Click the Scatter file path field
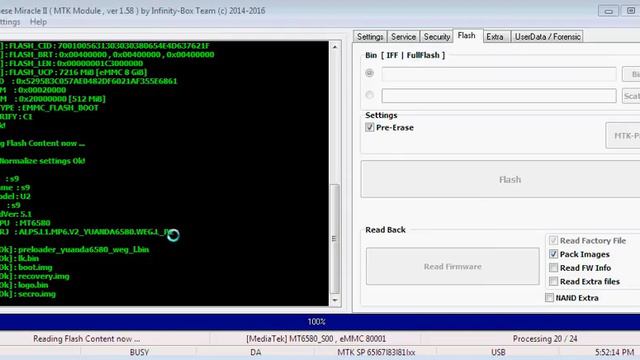Screen dimensions: 640x360 pos(499,96)
